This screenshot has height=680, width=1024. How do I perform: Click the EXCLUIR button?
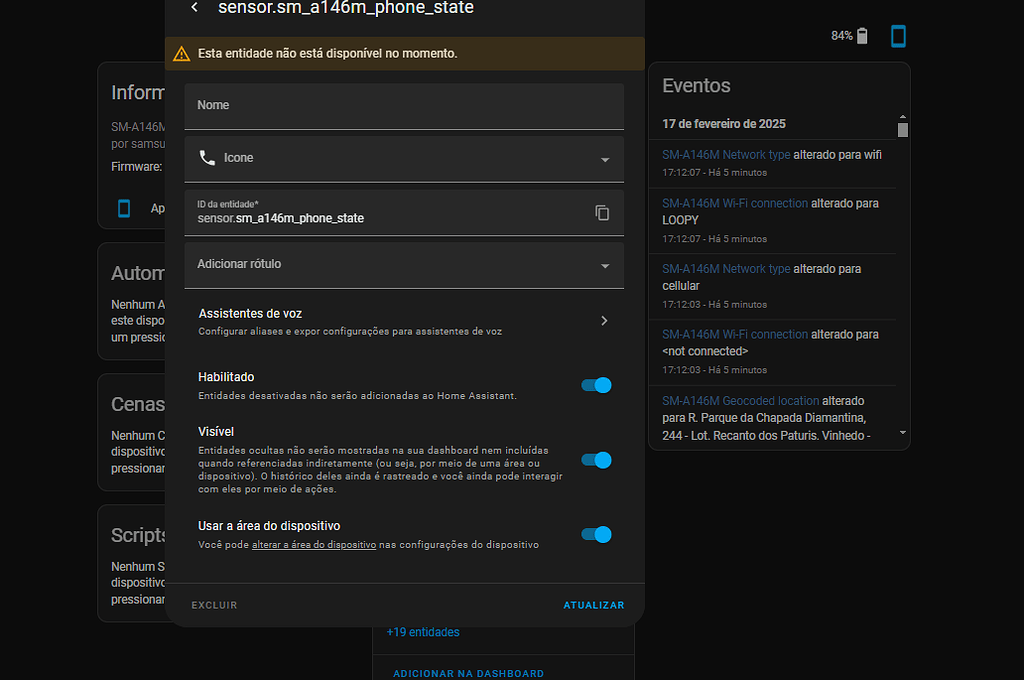pos(213,604)
